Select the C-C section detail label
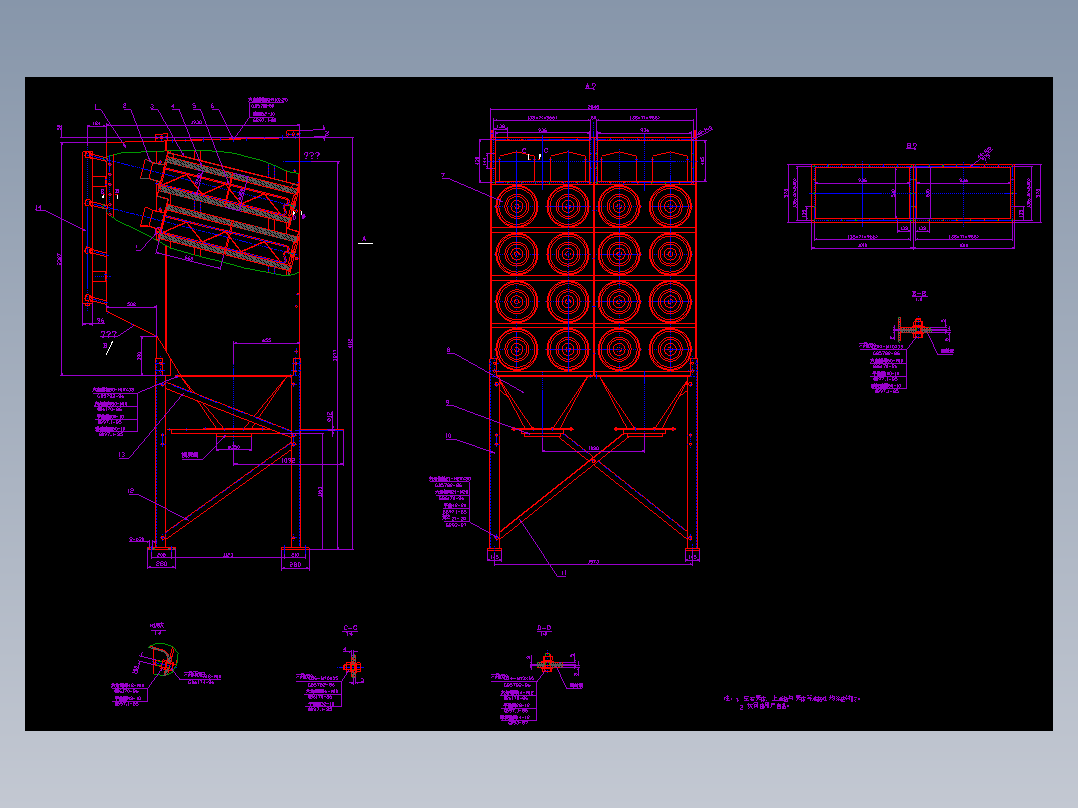1078x808 pixels. [x=350, y=628]
